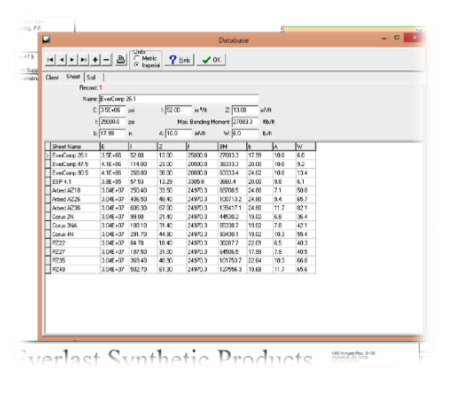The height and width of the screenshot is (393, 455).
Task: Select the Sheet tab
Action: tap(73, 77)
